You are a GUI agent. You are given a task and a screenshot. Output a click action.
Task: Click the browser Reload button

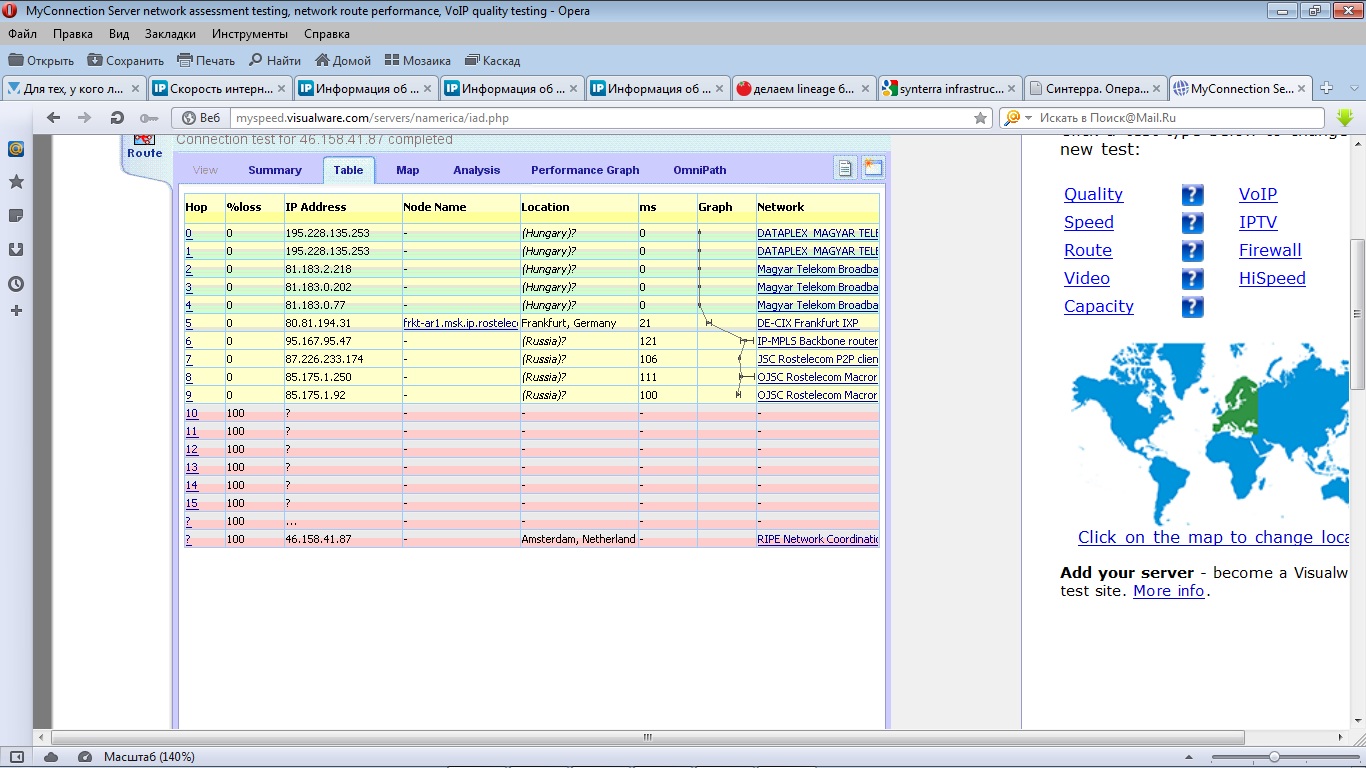pos(117,118)
